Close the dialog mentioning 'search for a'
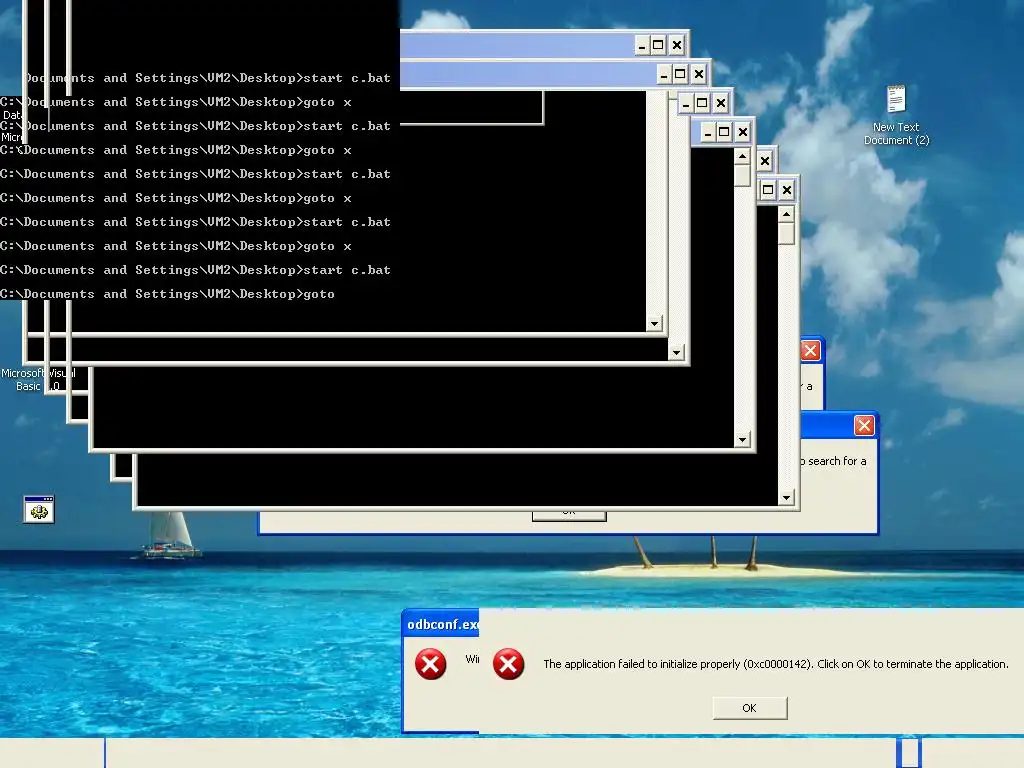The image size is (1024, 768). tap(864, 426)
